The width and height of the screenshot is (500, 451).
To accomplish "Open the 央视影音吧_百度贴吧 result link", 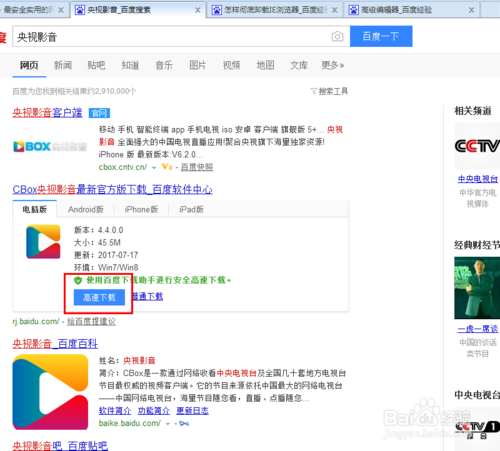I will coord(60,446).
